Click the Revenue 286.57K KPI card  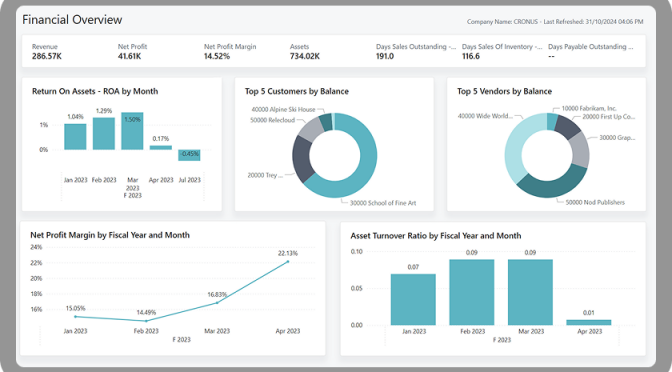click(47, 51)
